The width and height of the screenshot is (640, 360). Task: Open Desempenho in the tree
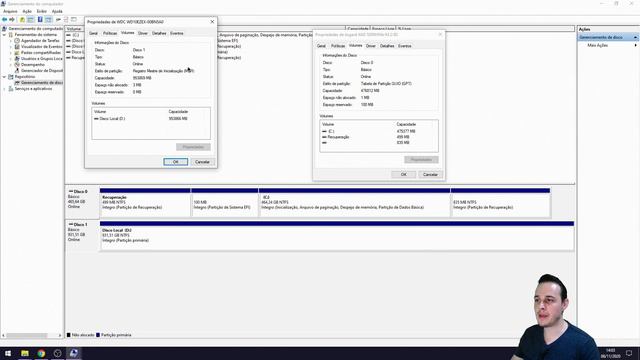click(x=33, y=64)
